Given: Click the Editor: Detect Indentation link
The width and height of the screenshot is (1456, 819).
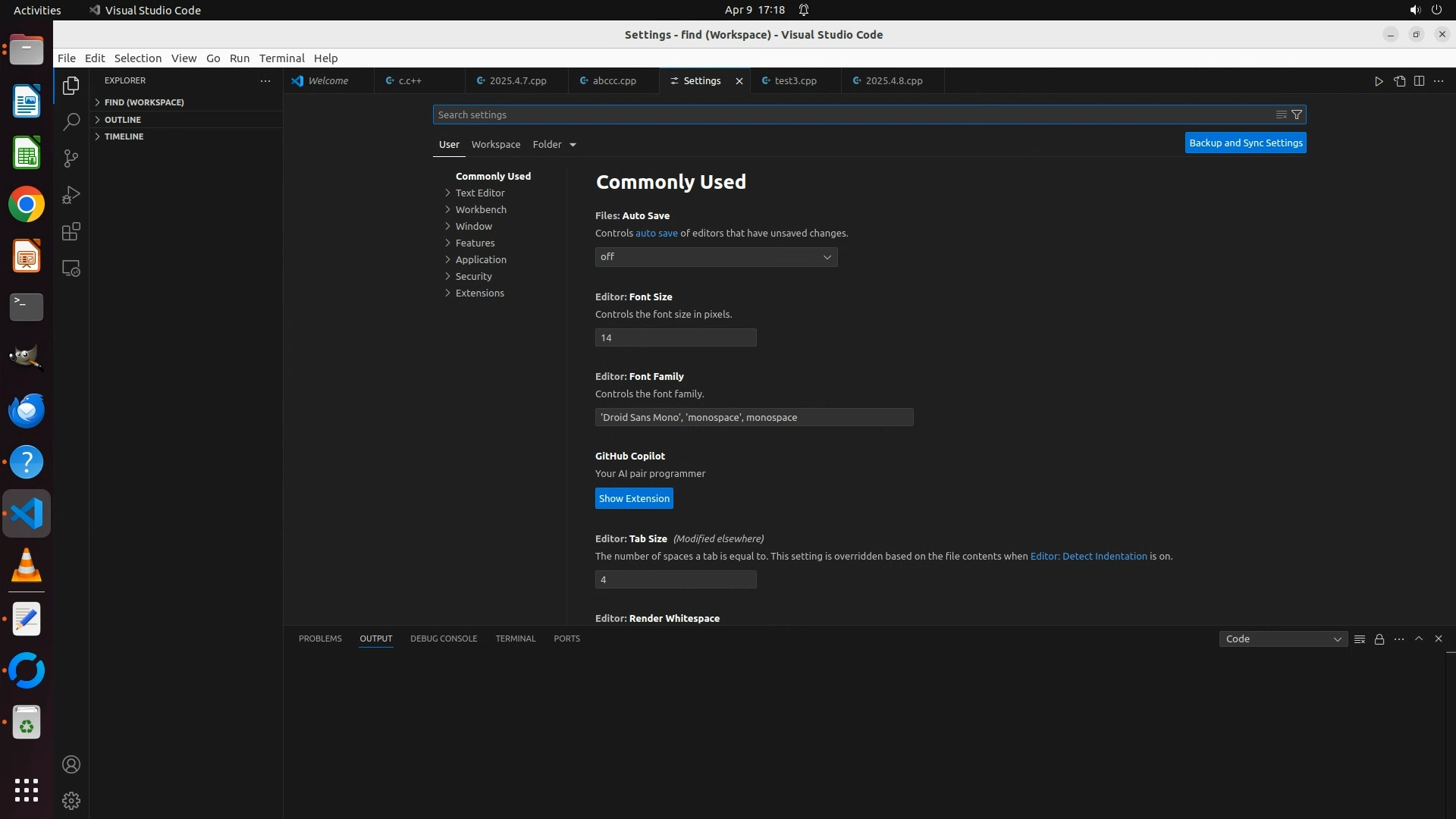Looking at the screenshot, I should (x=1088, y=556).
